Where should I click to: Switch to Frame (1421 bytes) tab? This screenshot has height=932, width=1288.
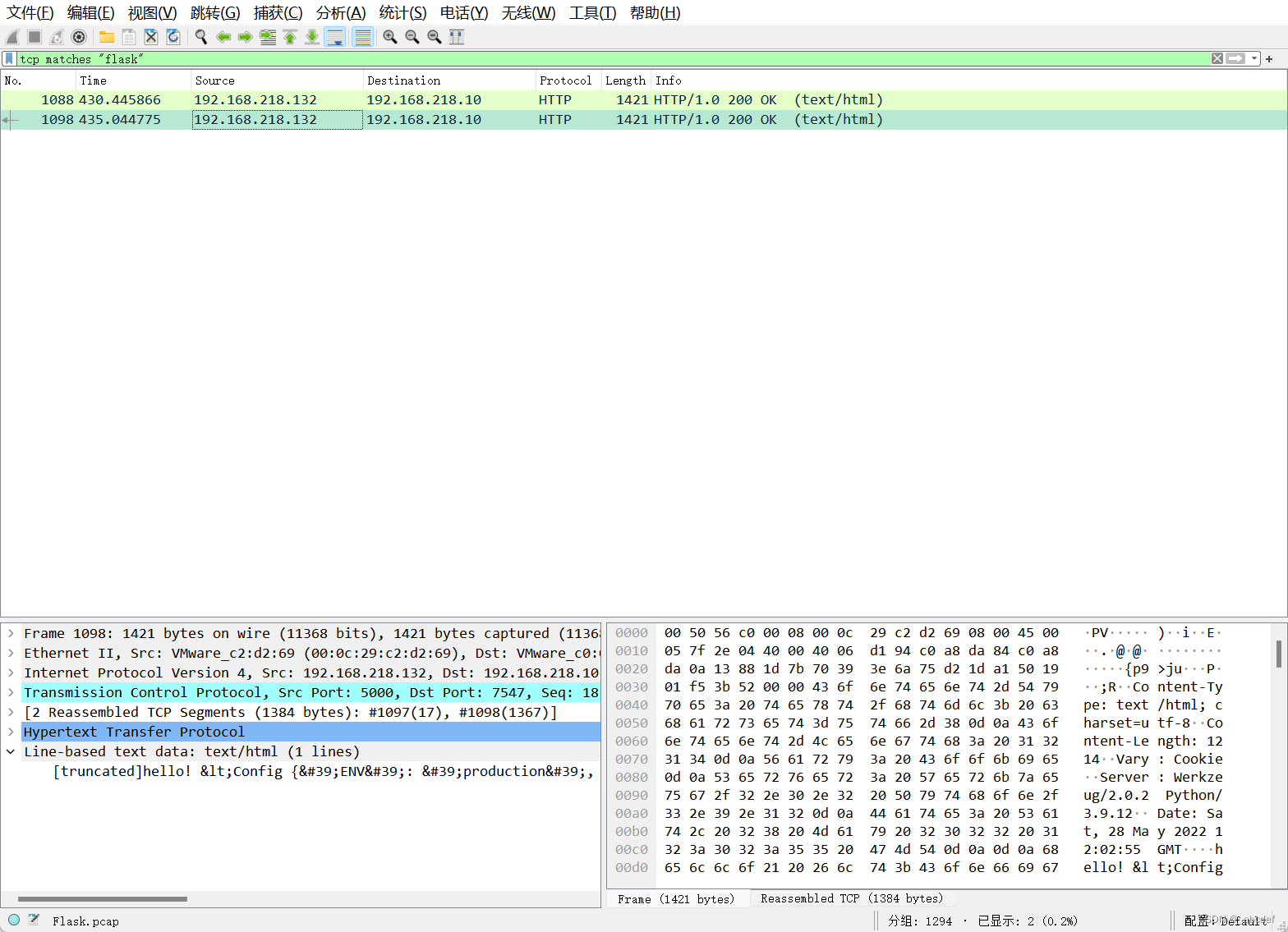[x=677, y=899]
